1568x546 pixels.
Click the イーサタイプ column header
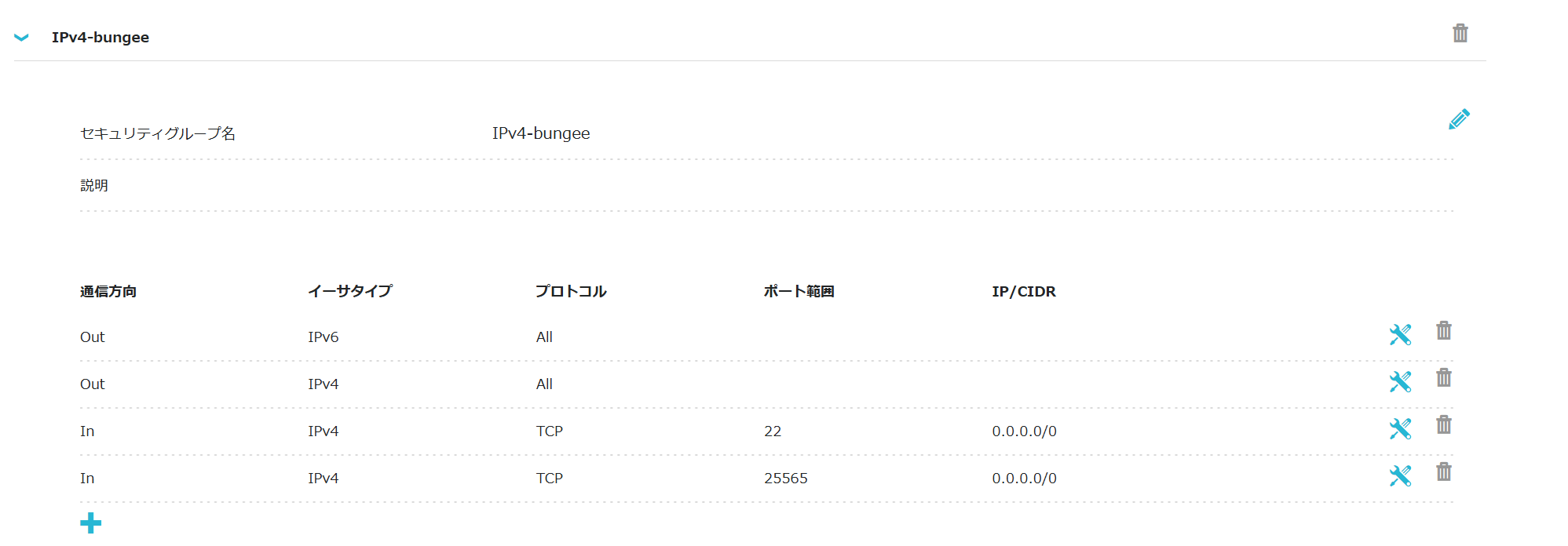[350, 292]
